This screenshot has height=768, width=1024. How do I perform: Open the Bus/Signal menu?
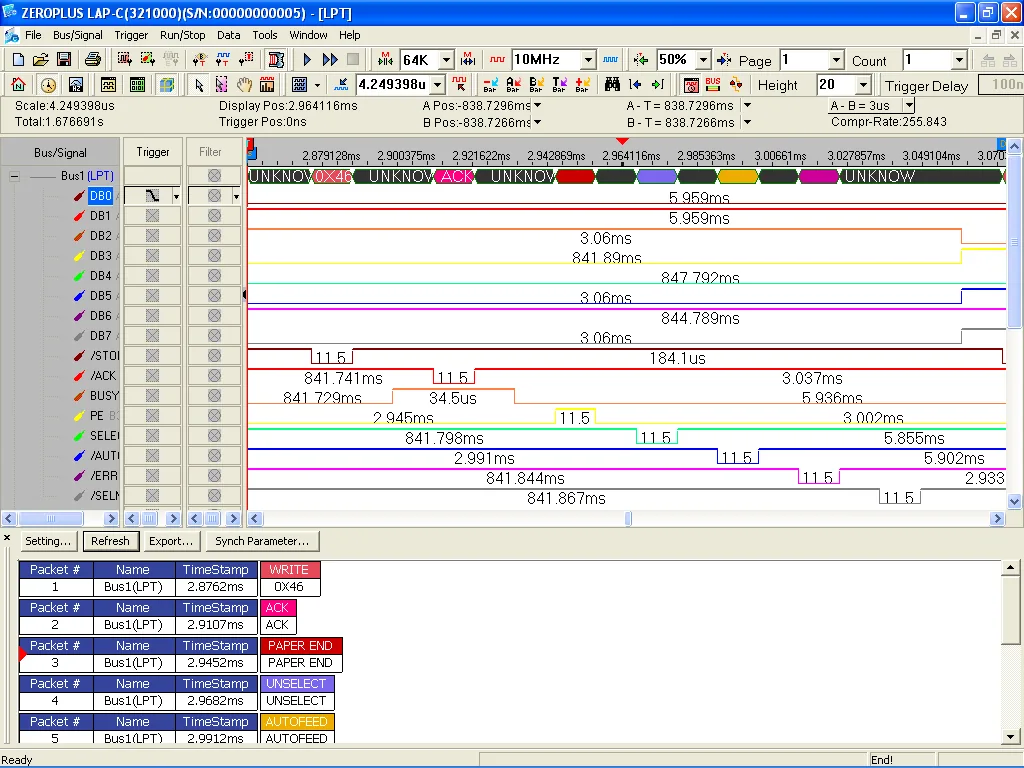[x=78, y=35]
